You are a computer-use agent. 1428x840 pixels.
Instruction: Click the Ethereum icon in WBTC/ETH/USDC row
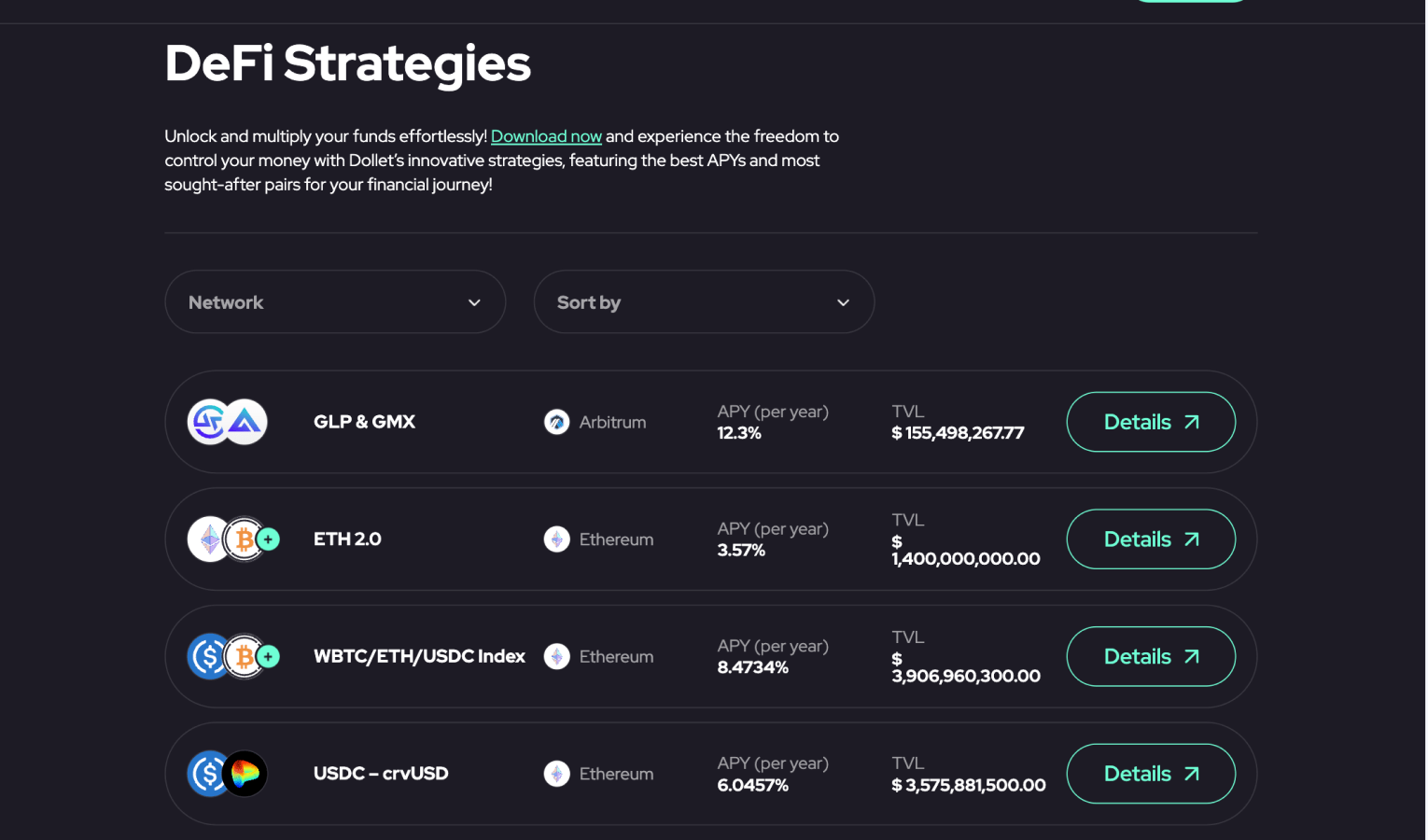(557, 657)
